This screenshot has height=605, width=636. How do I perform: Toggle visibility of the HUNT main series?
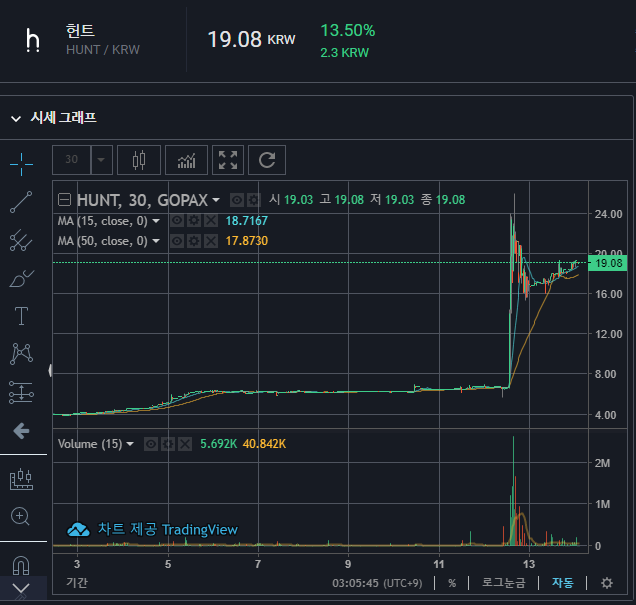[x=237, y=200]
